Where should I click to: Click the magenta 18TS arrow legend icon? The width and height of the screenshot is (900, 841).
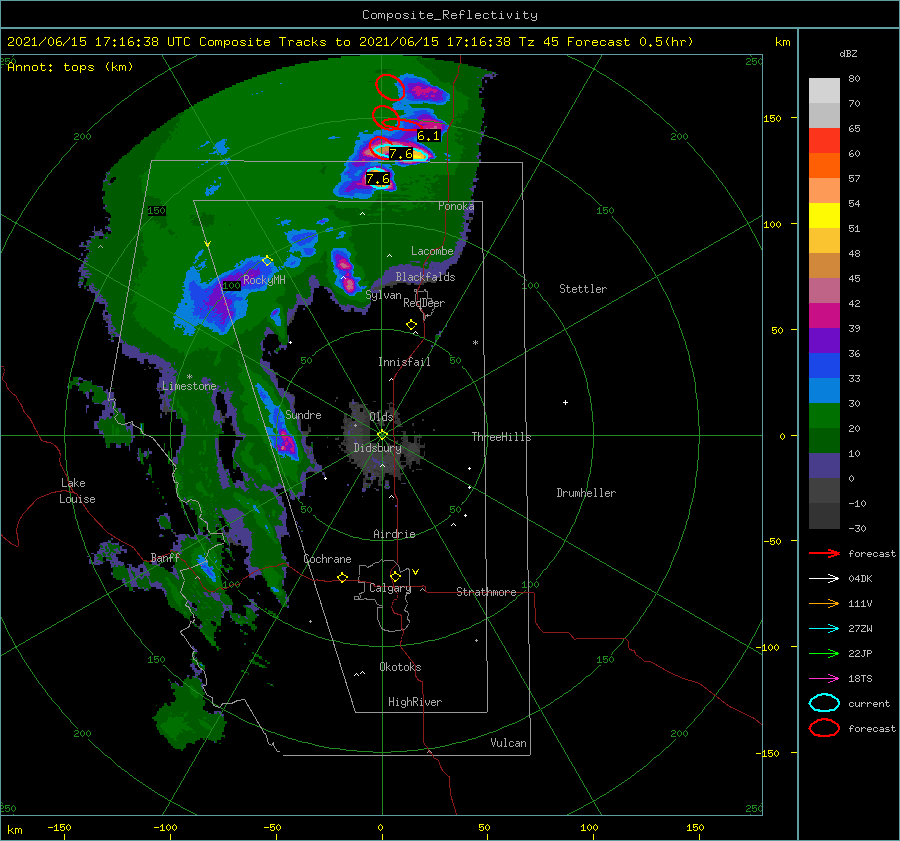[824, 678]
